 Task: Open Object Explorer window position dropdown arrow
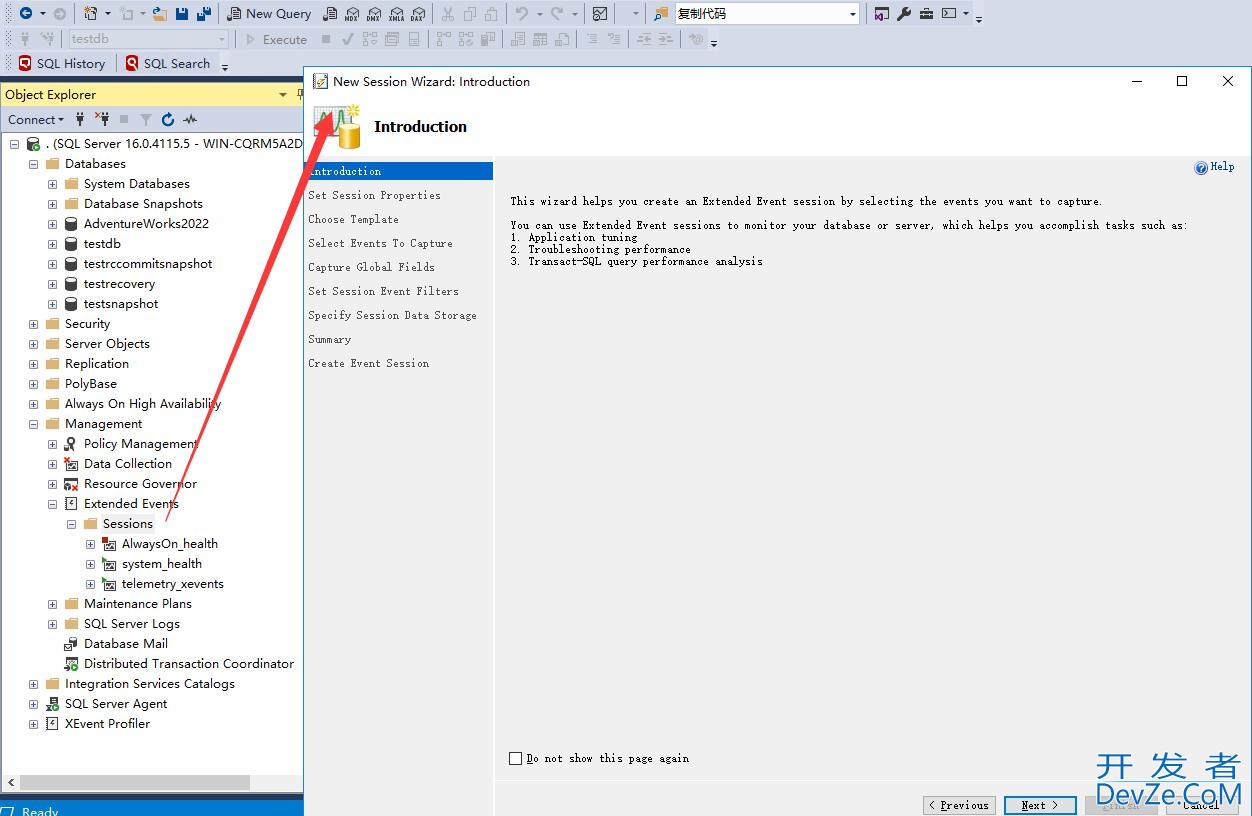tap(283, 95)
